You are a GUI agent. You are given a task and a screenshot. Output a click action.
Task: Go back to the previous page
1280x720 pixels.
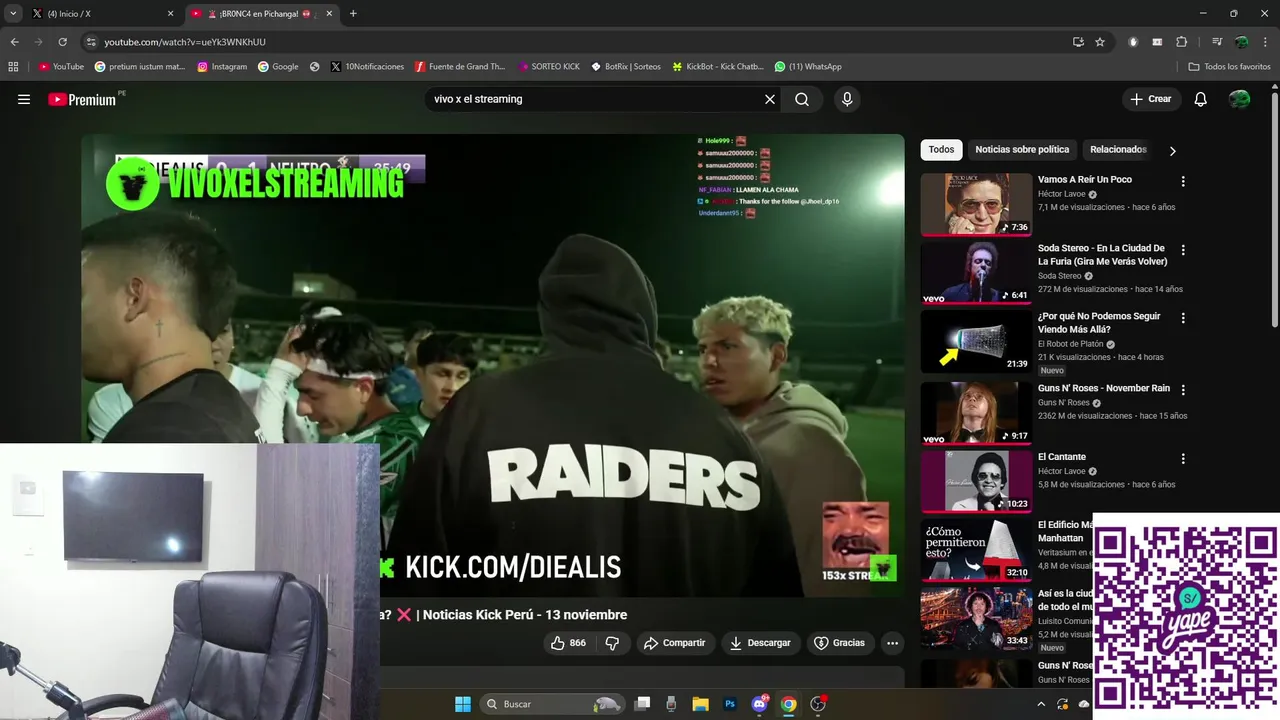point(14,42)
